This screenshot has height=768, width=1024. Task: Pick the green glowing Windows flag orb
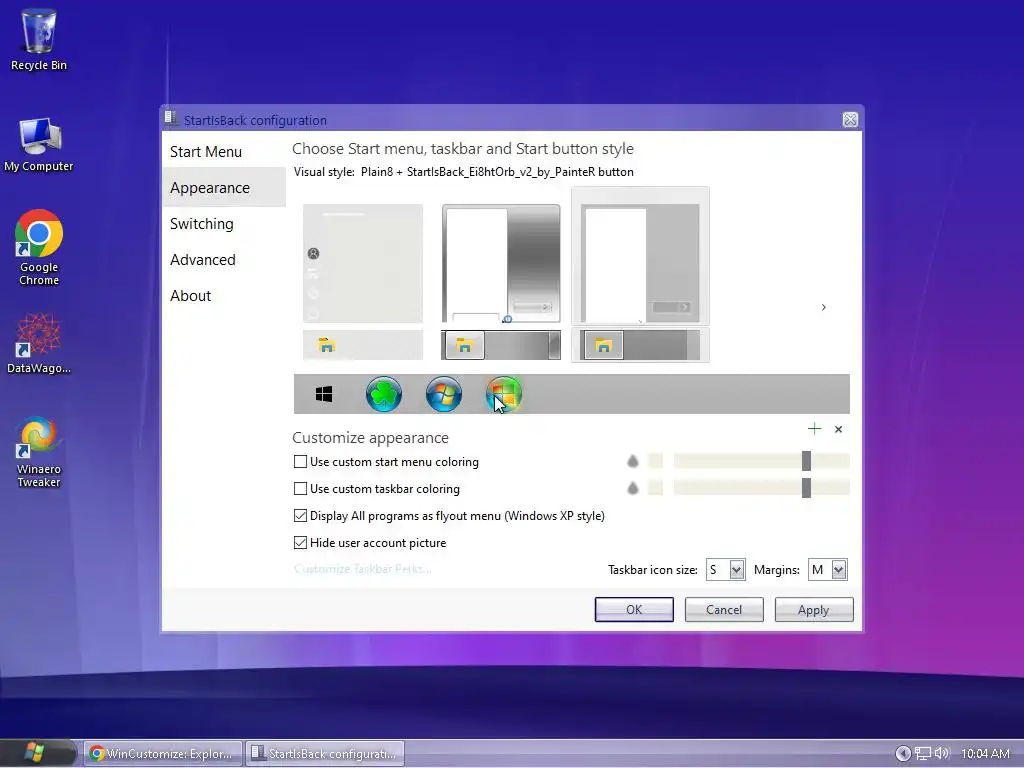[x=504, y=394]
